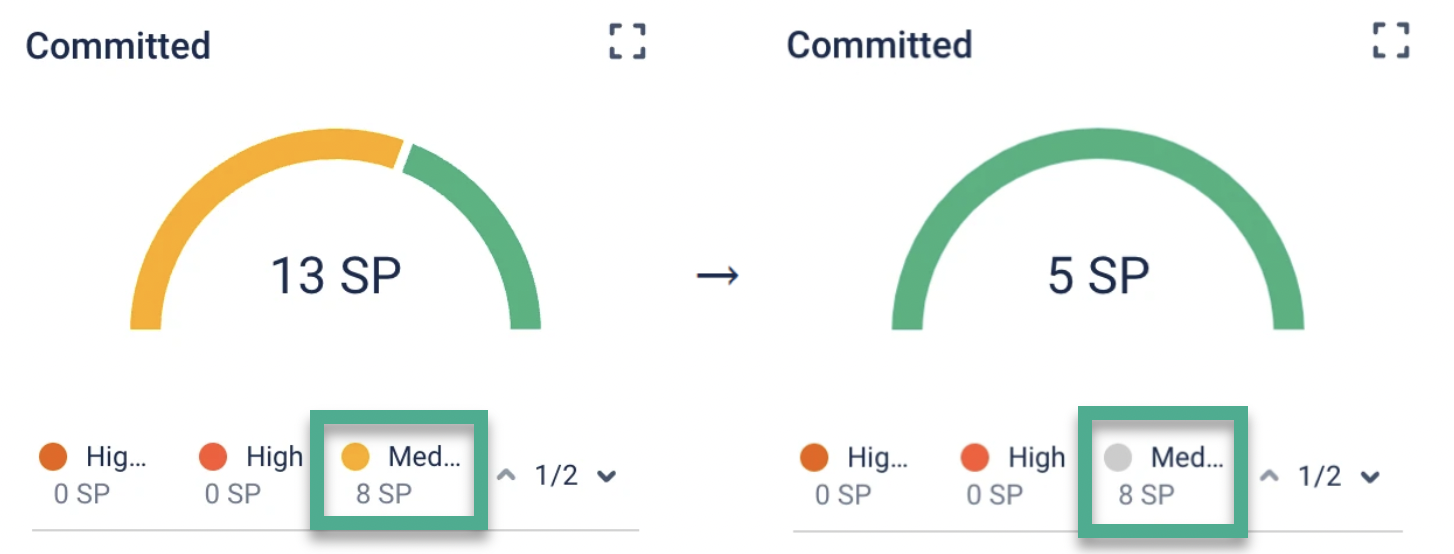Toggle the High legend dot in 13 SP chart
Viewport: 1454px width, 554px height.
[213, 458]
